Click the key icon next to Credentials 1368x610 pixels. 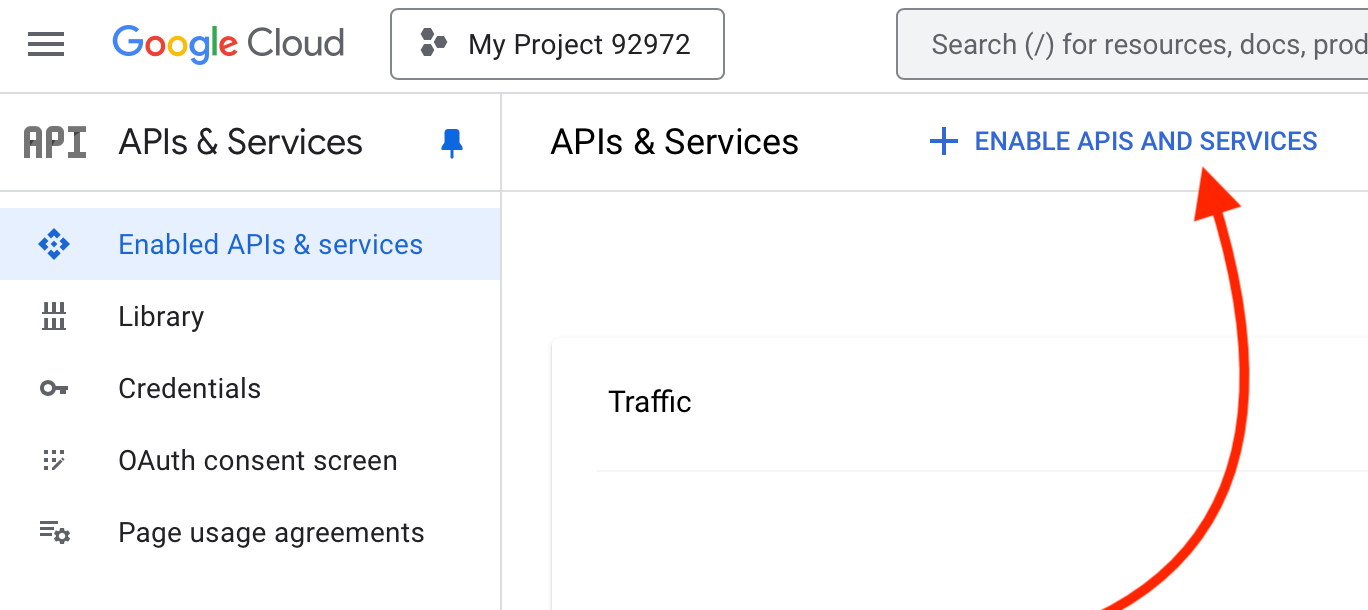click(x=54, y=388)
